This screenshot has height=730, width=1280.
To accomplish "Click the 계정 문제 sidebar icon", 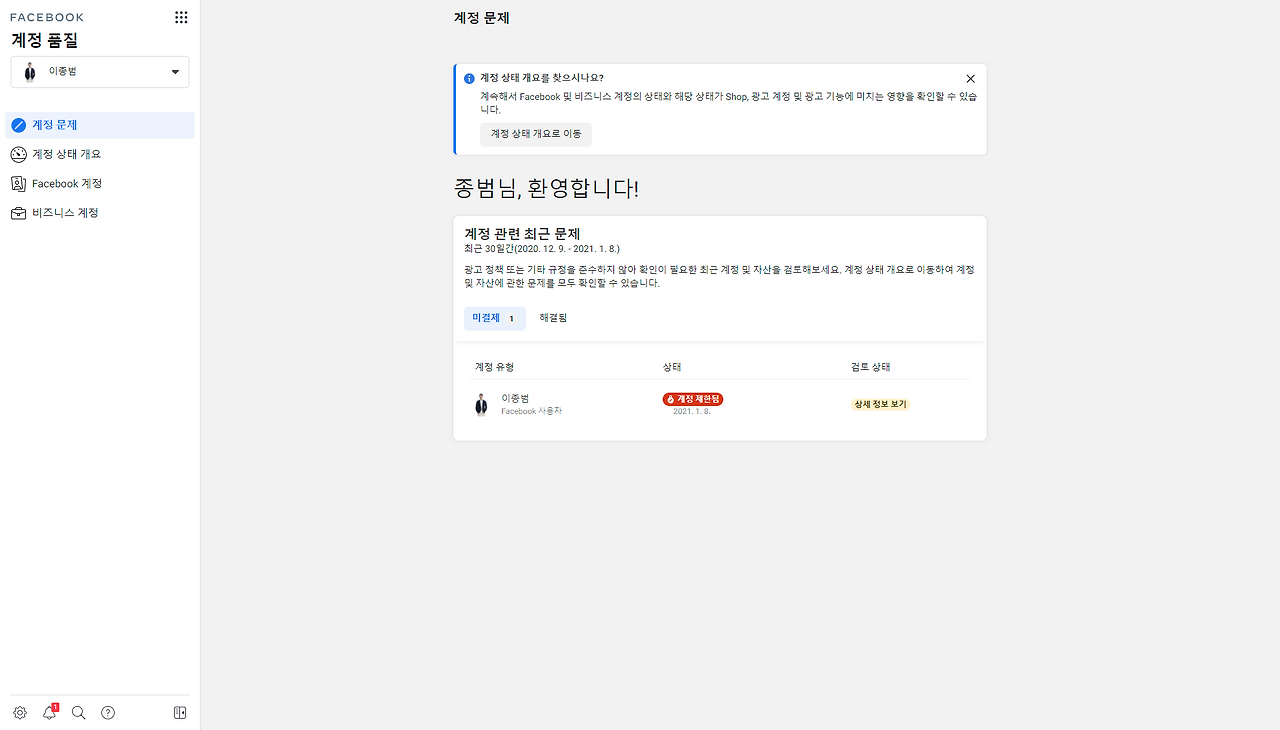I will click(18, 125).
